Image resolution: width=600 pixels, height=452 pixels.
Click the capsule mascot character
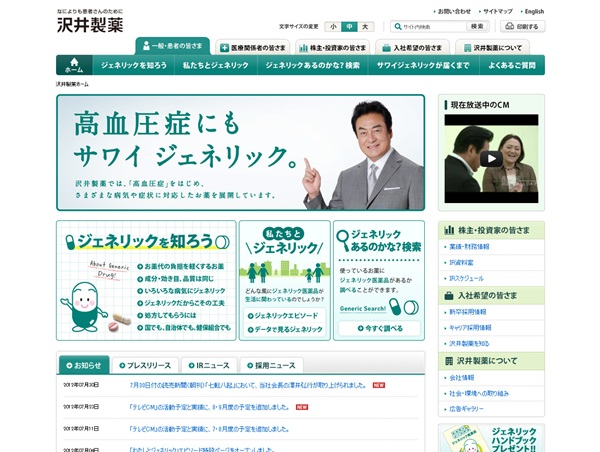[83, 307]
